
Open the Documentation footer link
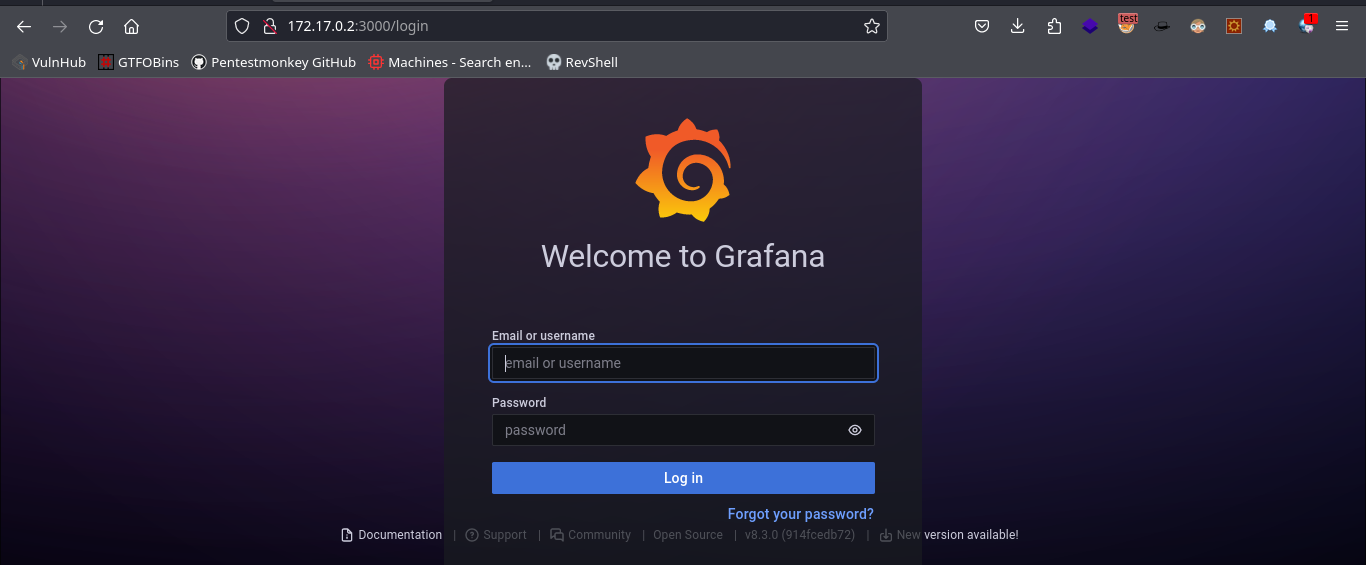click(391, 535)
